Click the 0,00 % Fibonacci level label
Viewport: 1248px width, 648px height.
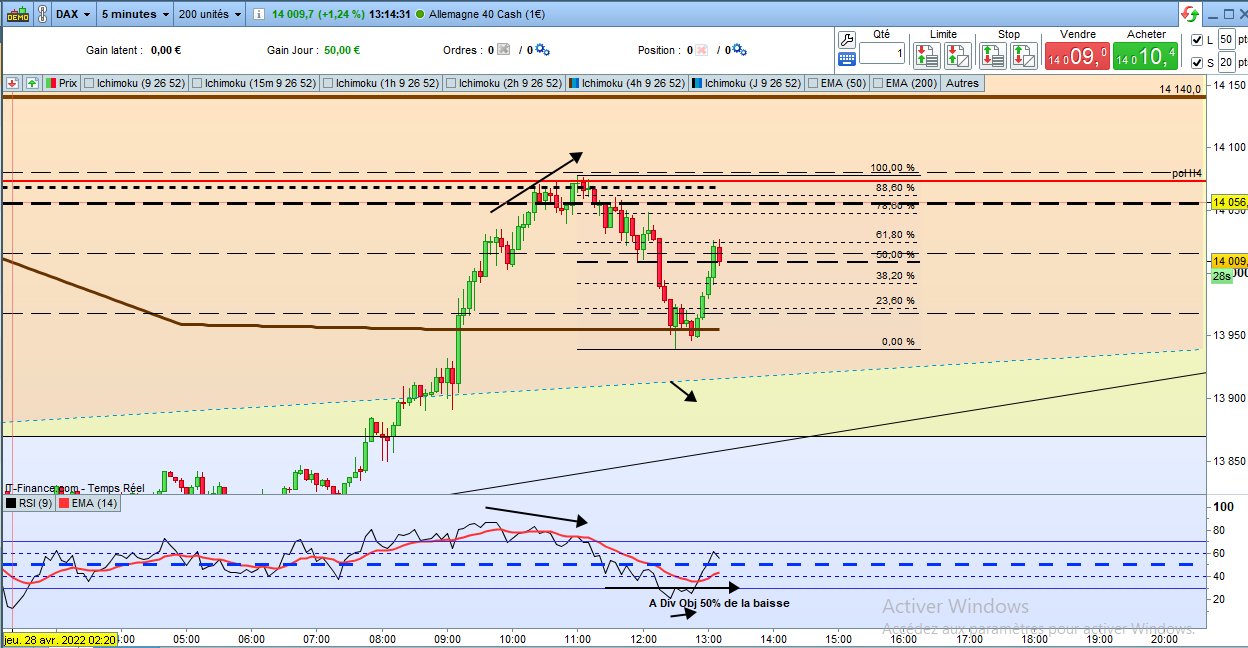pyautogui.click(x=898, y=341)
